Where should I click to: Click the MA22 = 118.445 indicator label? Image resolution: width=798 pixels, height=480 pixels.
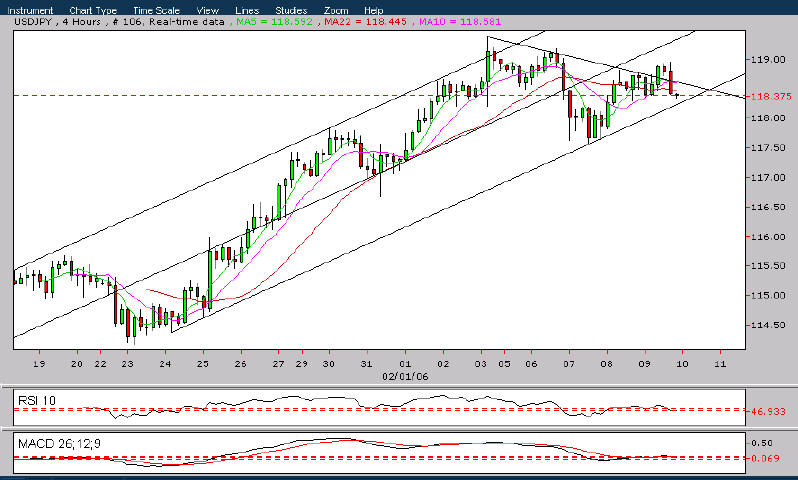365,22
